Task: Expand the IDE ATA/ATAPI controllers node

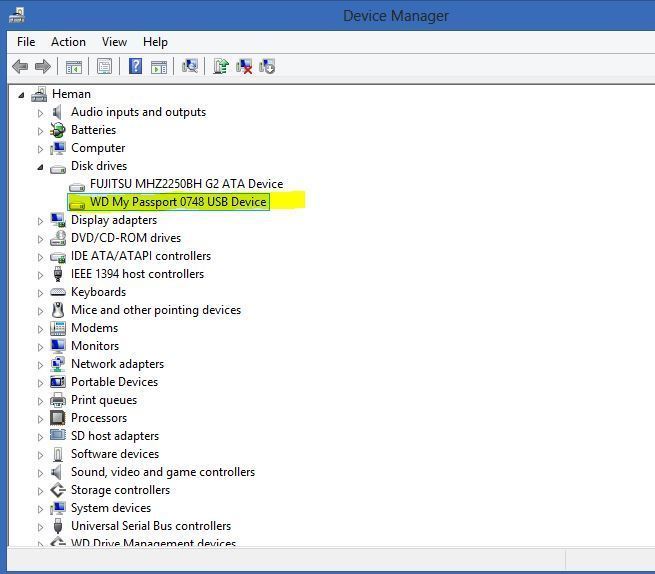Action: (x=40, y=257)
